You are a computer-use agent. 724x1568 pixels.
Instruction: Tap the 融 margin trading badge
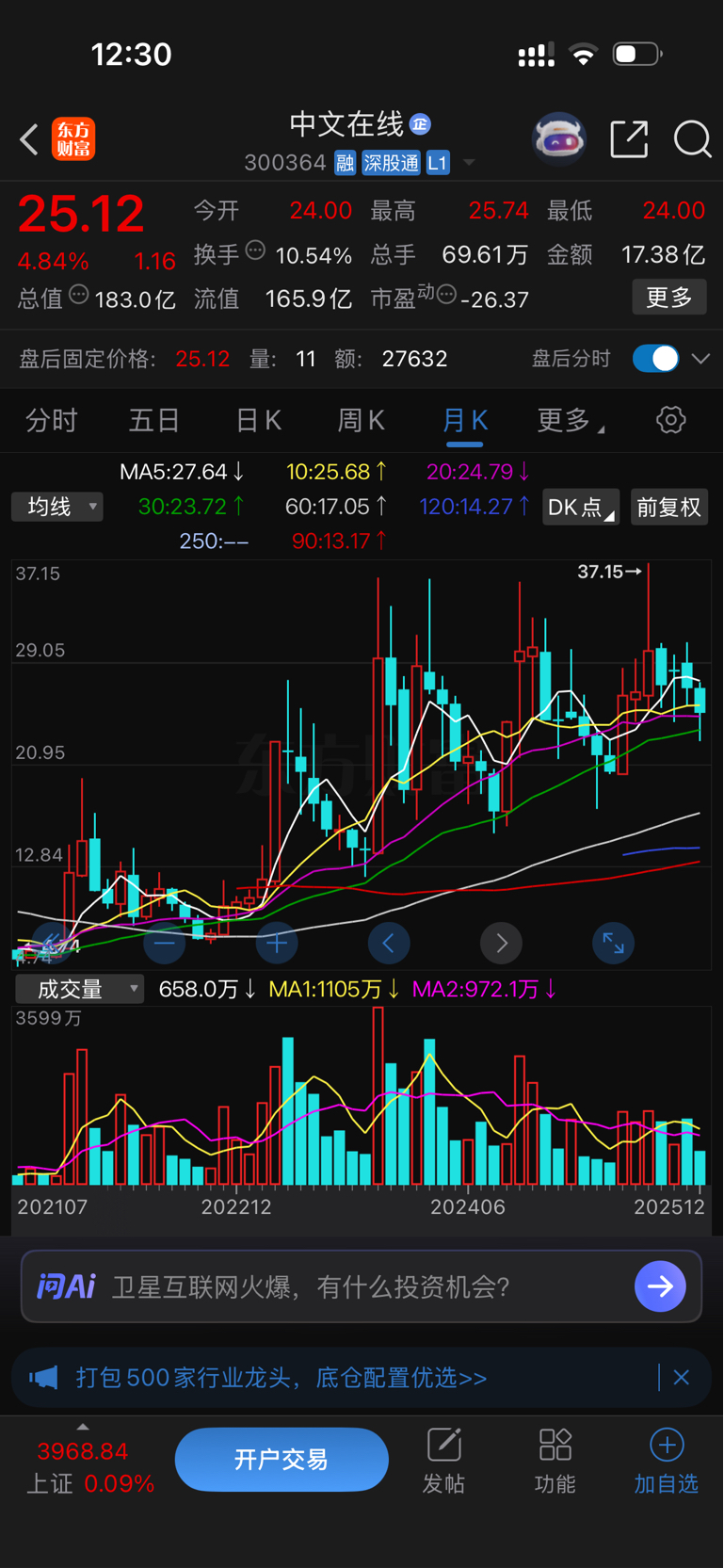point(345,163)
